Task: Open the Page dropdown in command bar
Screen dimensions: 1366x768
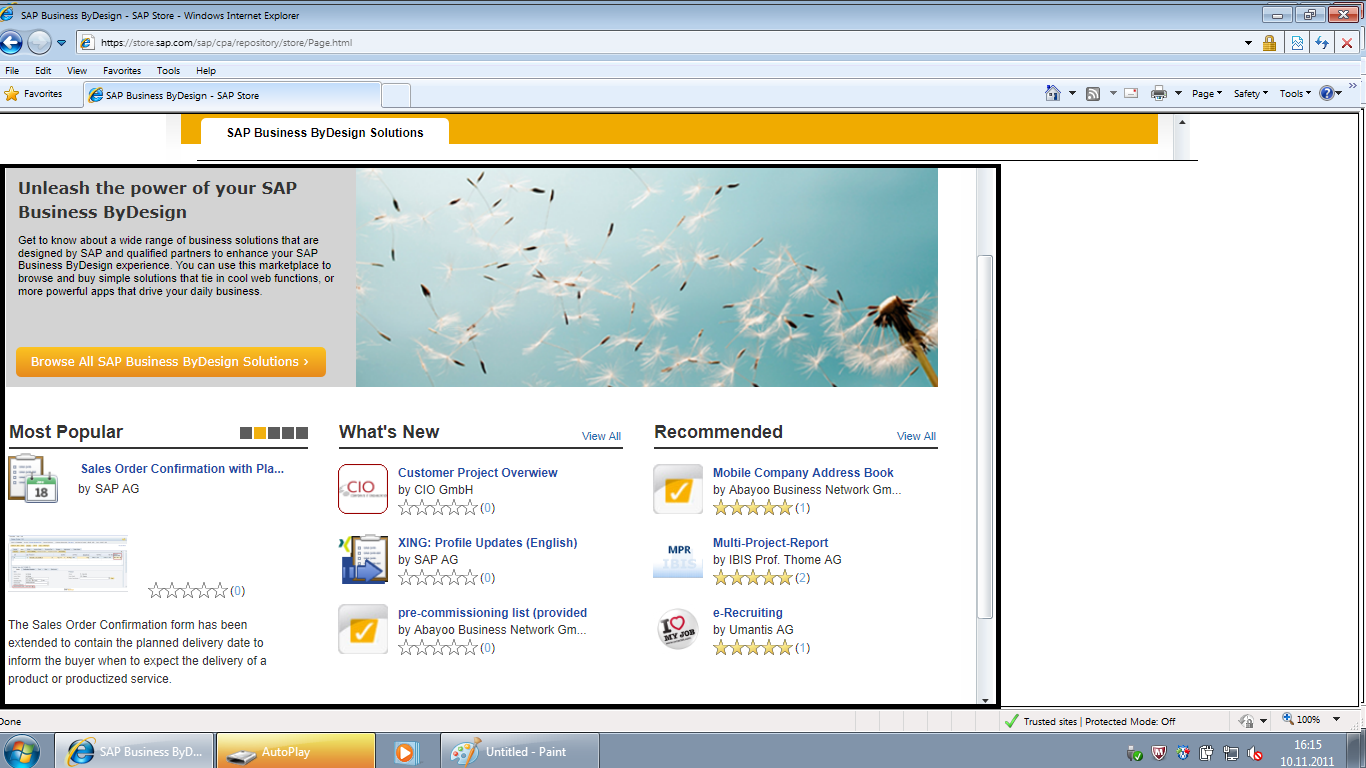Action: (1207, 93)
